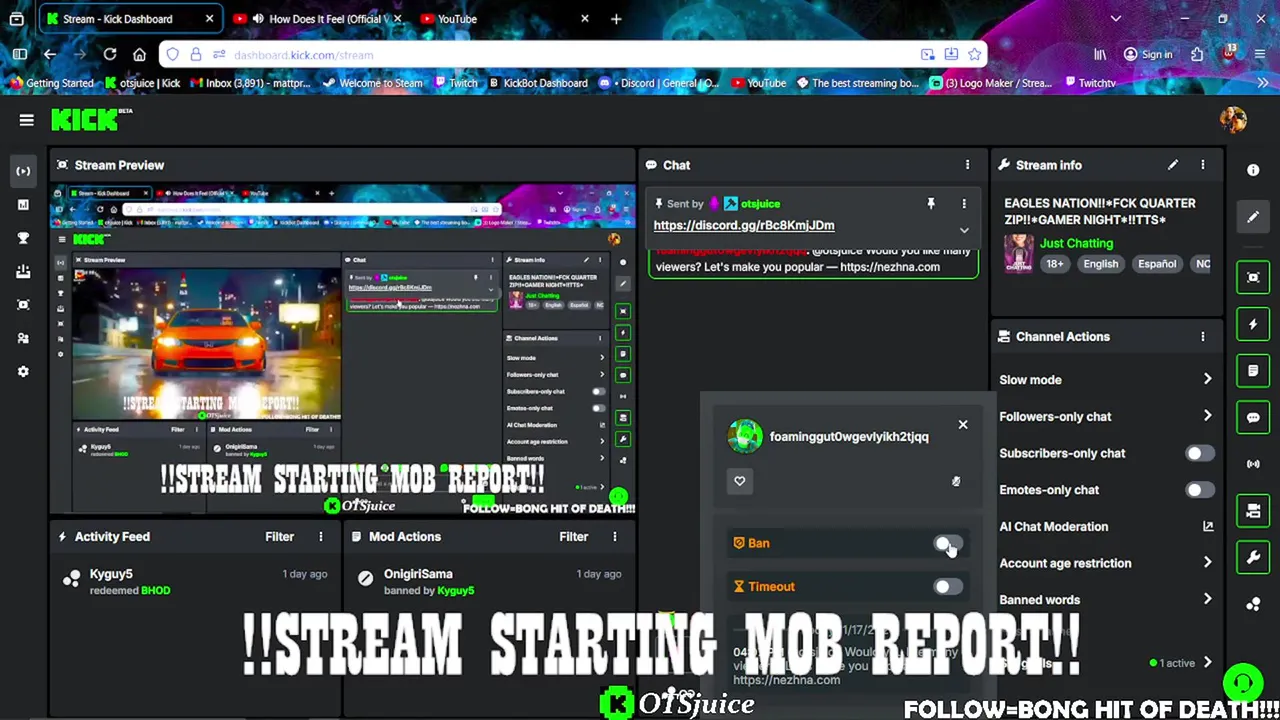Click the Just Chatting category link
Image resolution: width=1280 pixels, height=720 pixels.
click(1076, 243)
